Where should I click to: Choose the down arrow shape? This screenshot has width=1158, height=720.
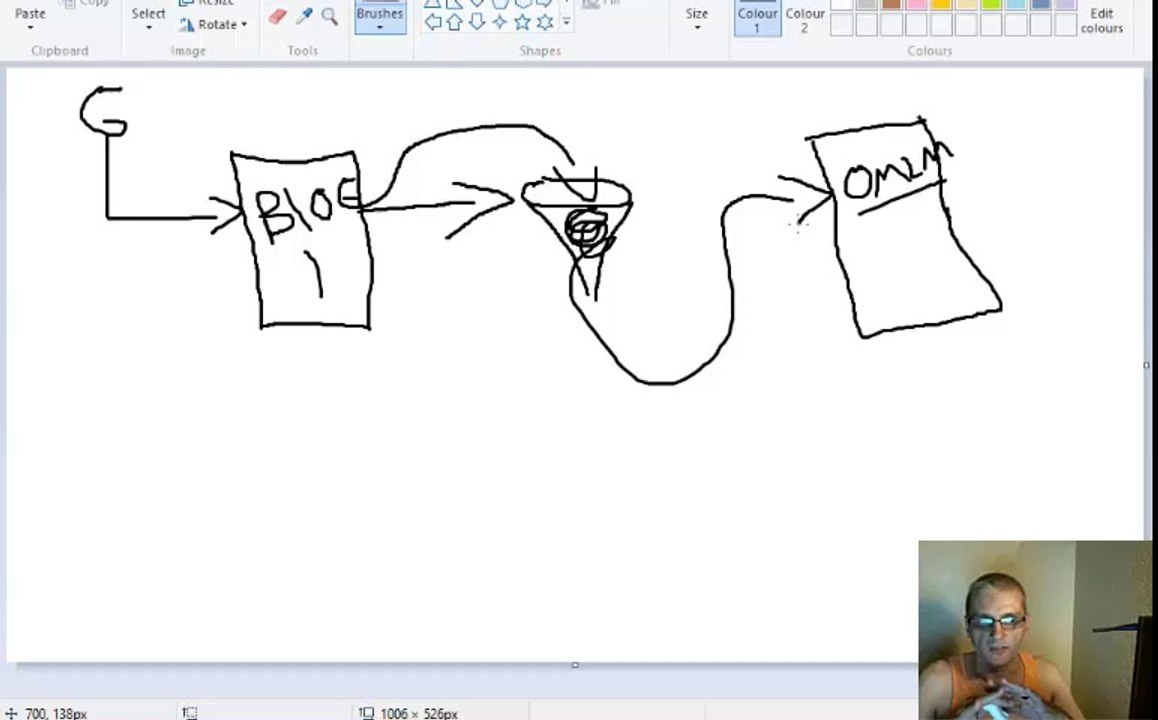(477, 22)
